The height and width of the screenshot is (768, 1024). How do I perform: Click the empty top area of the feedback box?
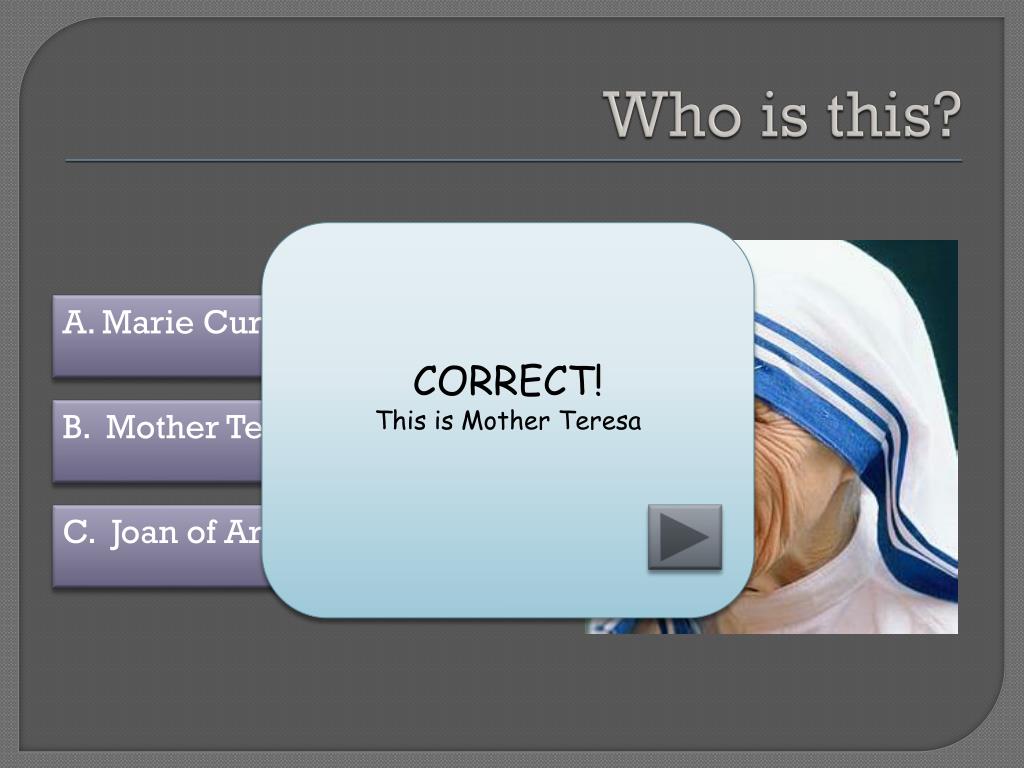(508, 287)
